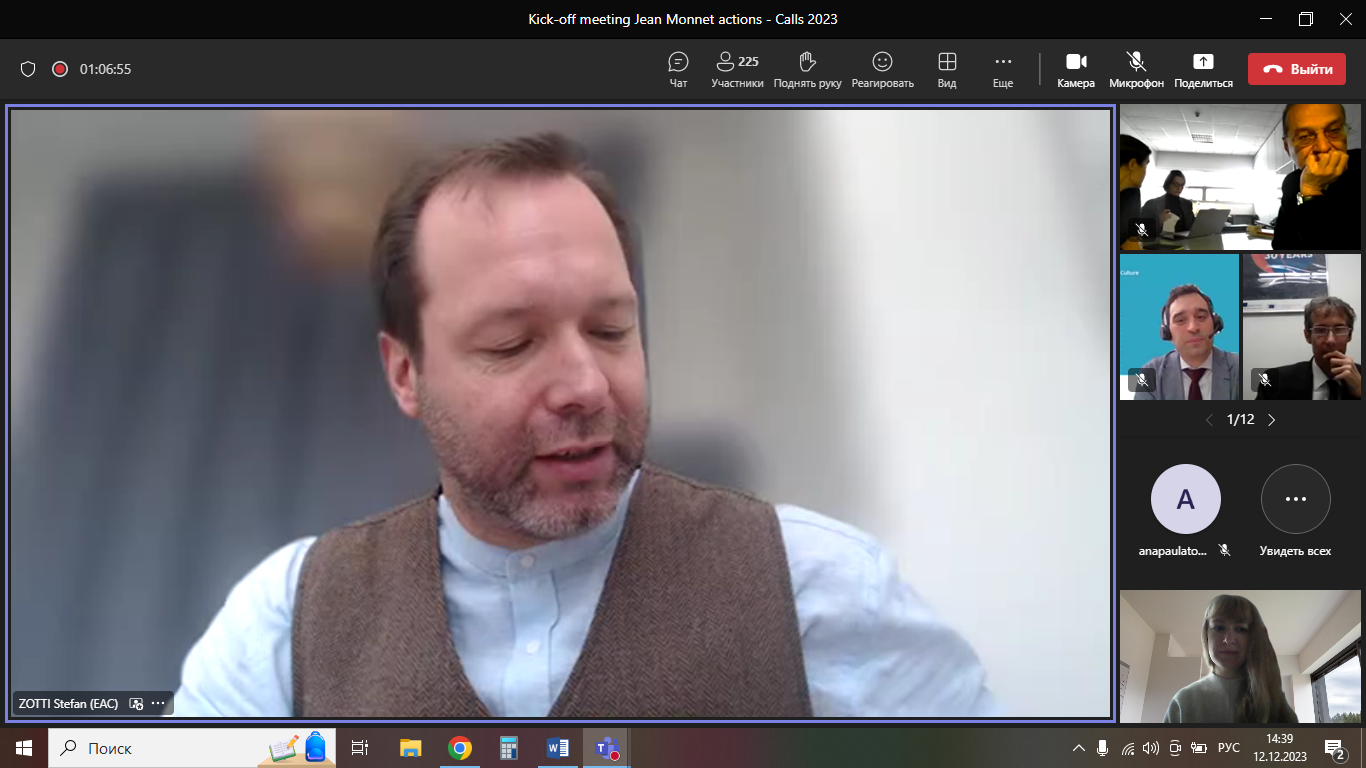The image size is (1366, 768).
Task: Open the reactions smiley menu
Action: (x=882, y=62)
